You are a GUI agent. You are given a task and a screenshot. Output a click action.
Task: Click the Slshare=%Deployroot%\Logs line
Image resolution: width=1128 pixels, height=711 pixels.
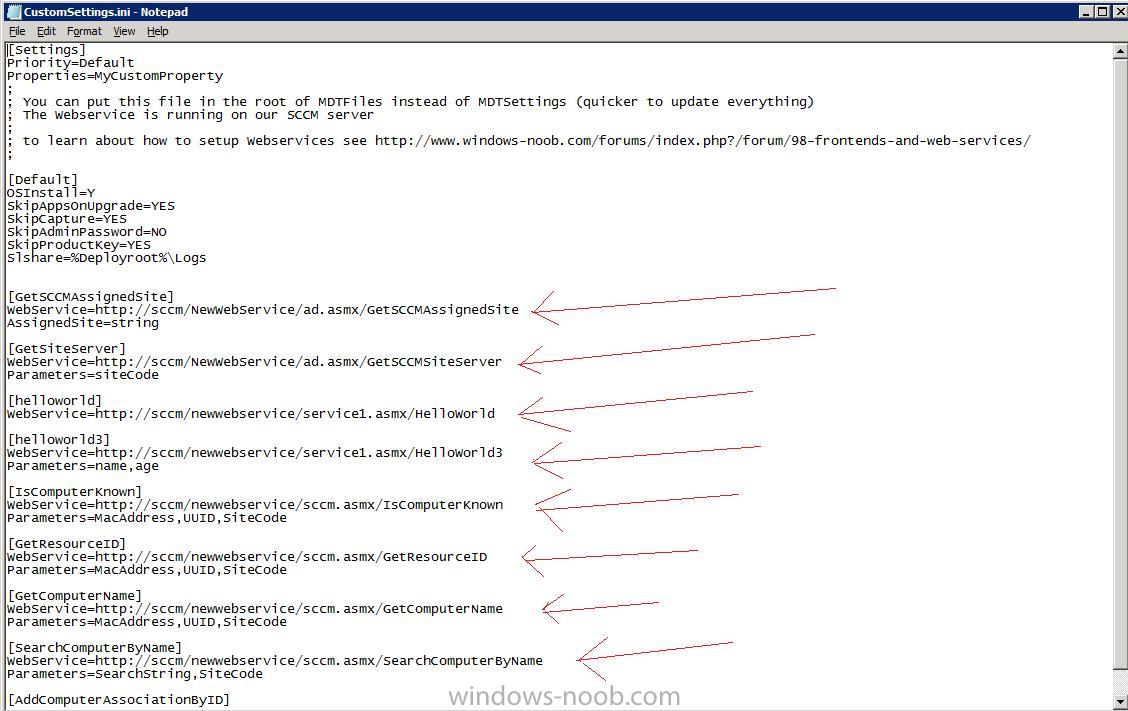[106, 258]
